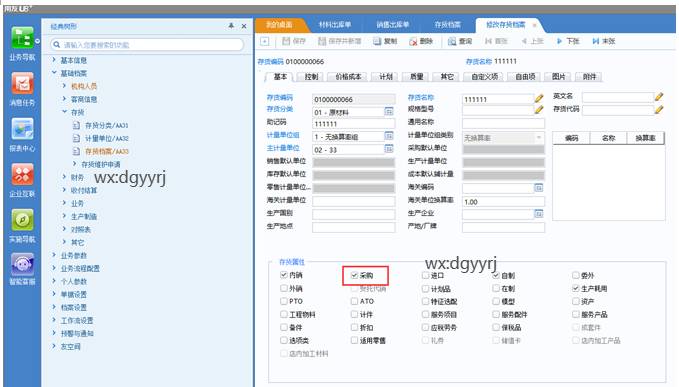Open the 业务导航 sidebar icon
Image resolution: width=679 pixels, height=387 pixels.
pyautogui.click(x=22, y=39)
